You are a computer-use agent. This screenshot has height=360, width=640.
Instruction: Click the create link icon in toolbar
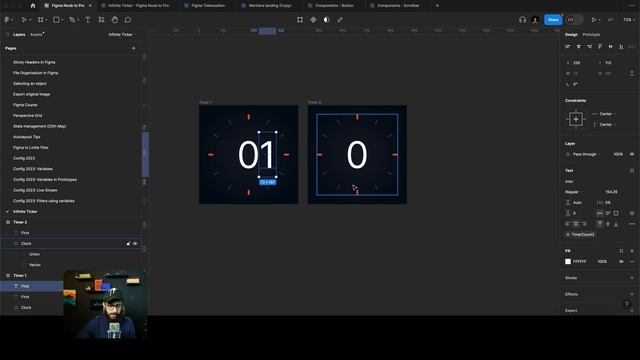click(340, 20)
